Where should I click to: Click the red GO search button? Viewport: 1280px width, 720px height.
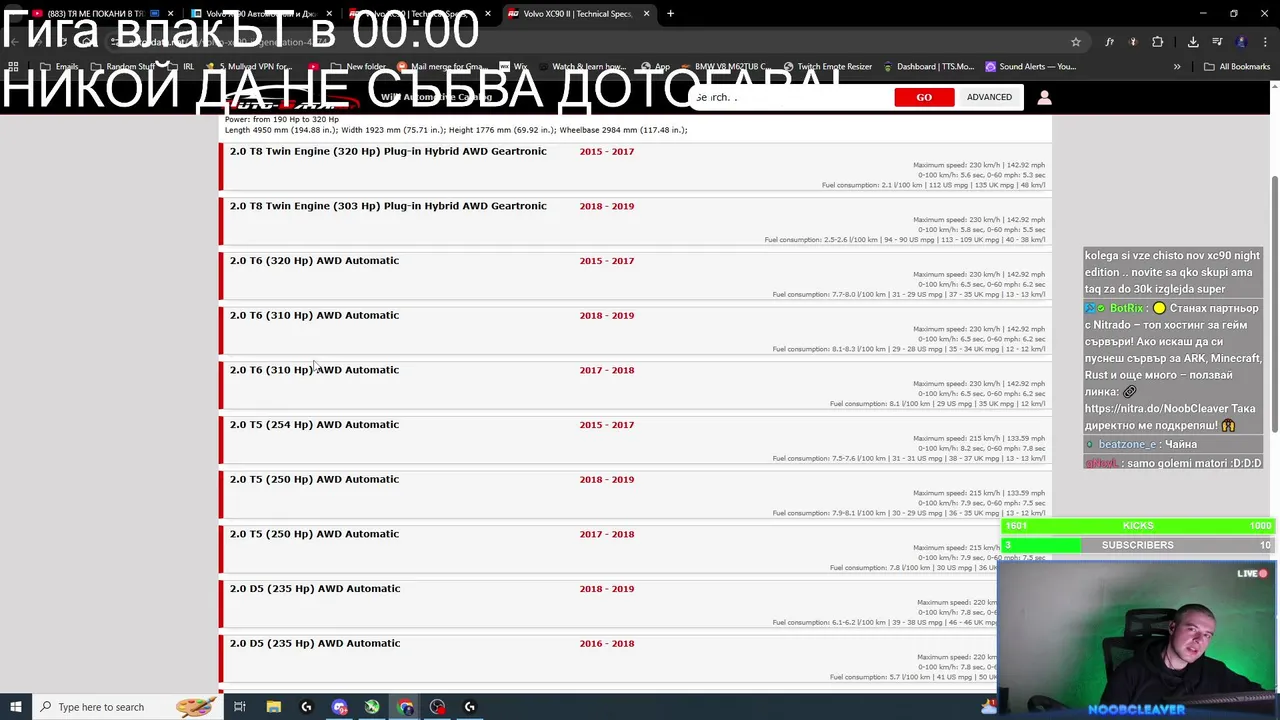[924, 97]
